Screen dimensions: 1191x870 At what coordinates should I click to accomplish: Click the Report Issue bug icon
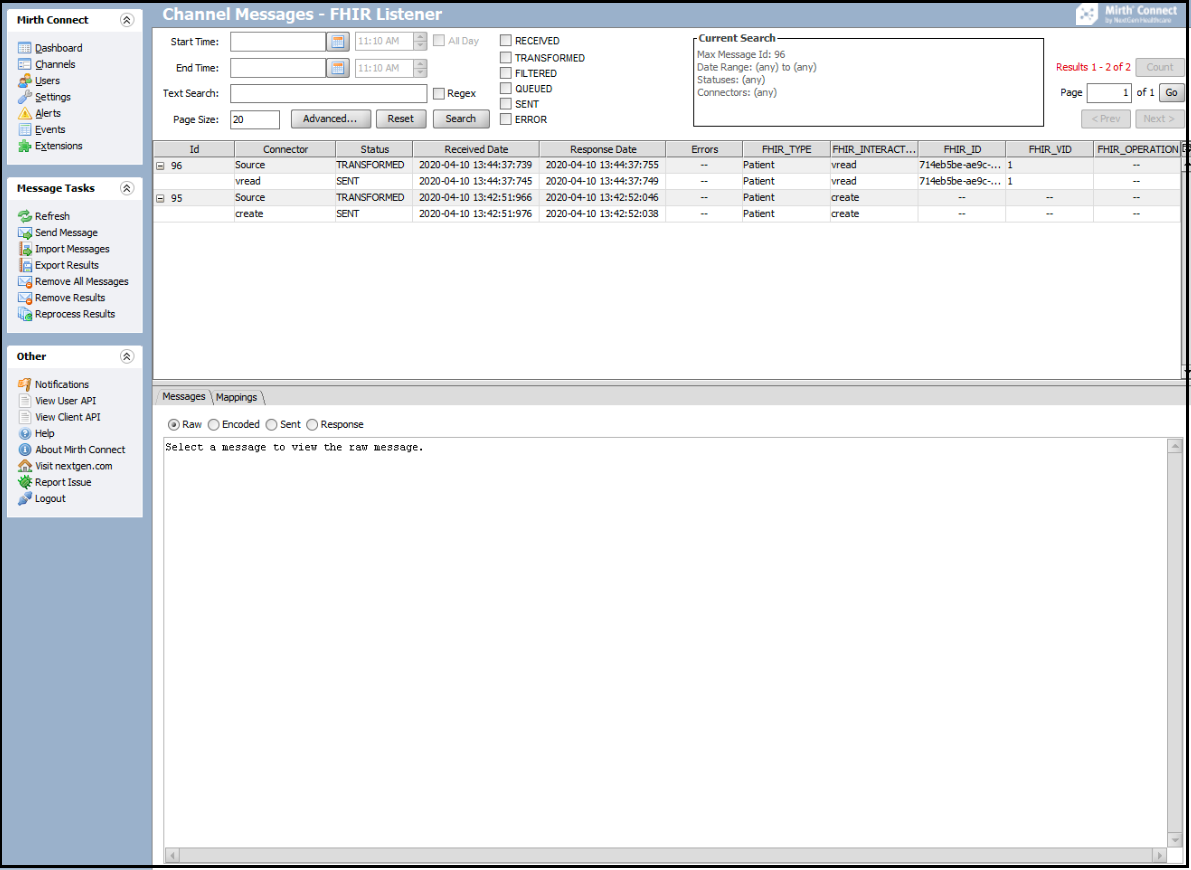[x=24, y=482]
